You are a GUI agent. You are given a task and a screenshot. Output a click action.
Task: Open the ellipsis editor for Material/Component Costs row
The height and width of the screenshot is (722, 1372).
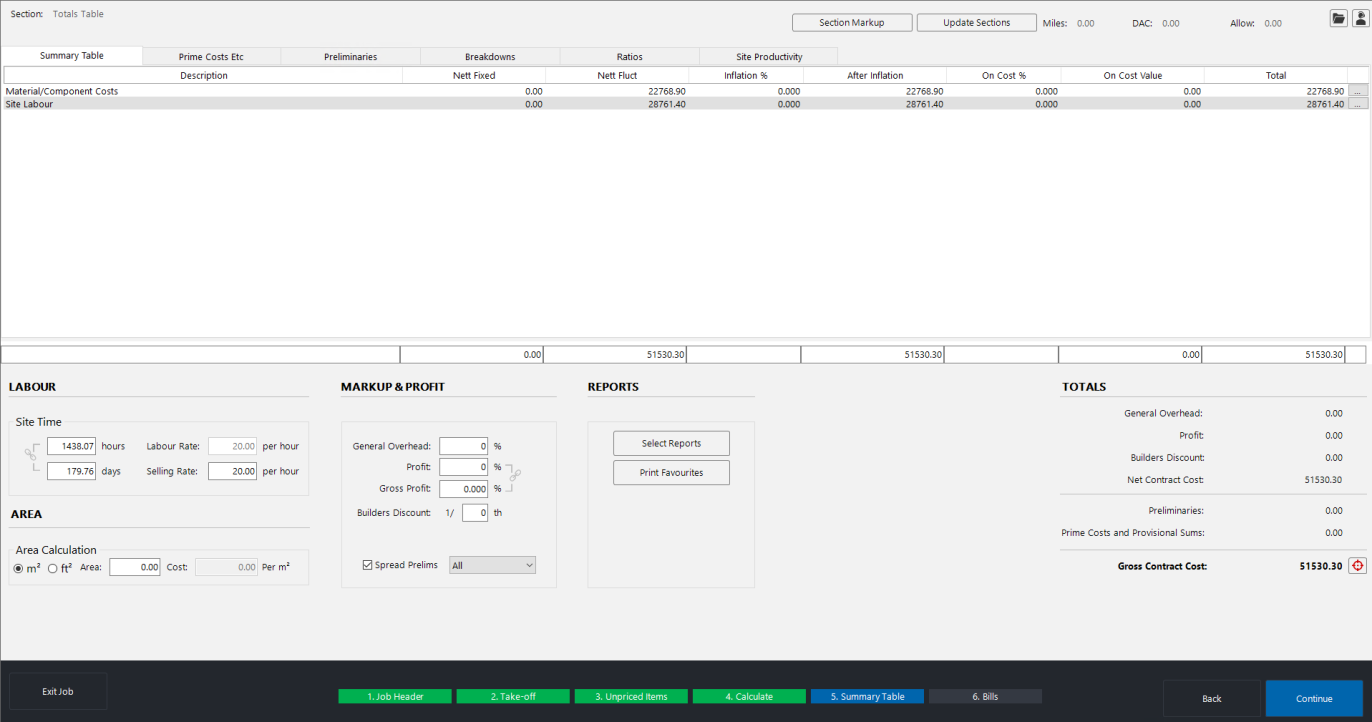(x=1356, y=91)
